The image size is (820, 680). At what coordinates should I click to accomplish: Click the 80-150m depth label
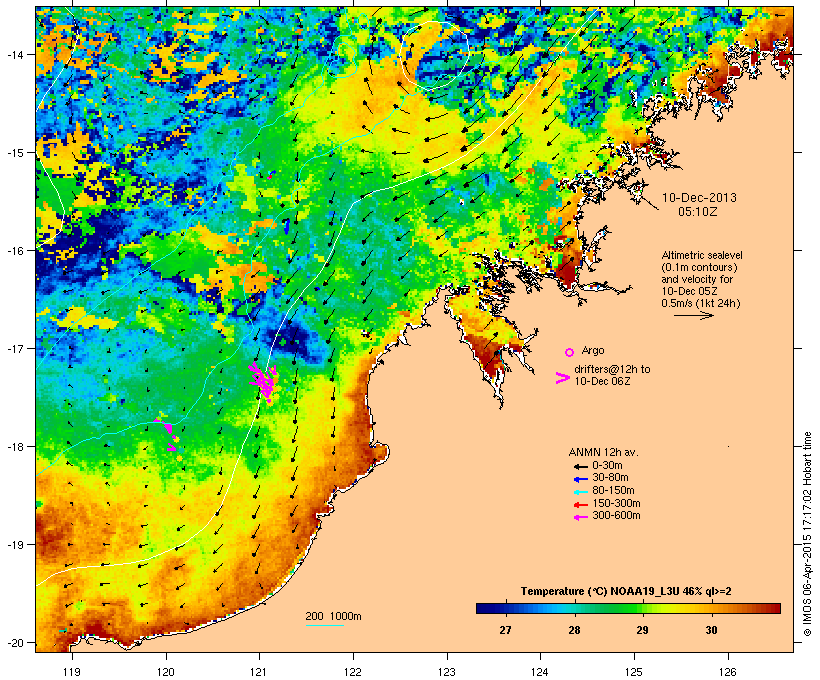pos(613,491)
